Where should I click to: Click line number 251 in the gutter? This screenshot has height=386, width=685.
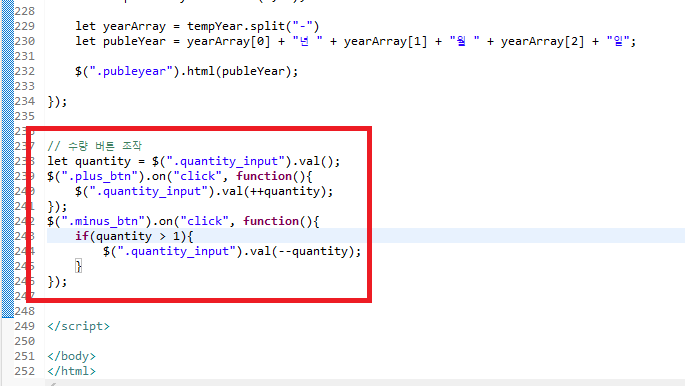pyautogui.click(x=24, y=356)
